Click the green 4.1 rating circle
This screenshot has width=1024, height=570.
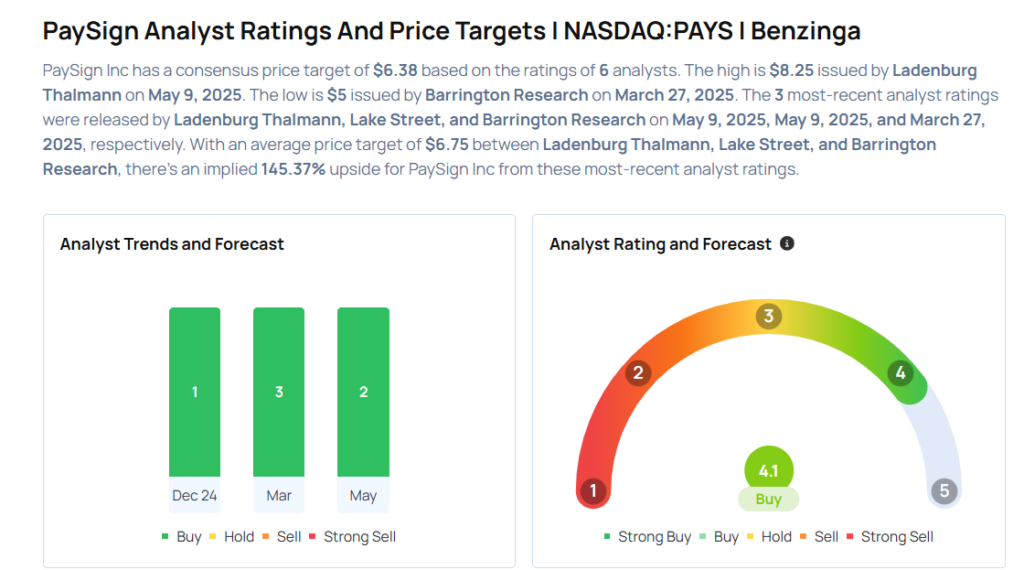tap(768, 470)
